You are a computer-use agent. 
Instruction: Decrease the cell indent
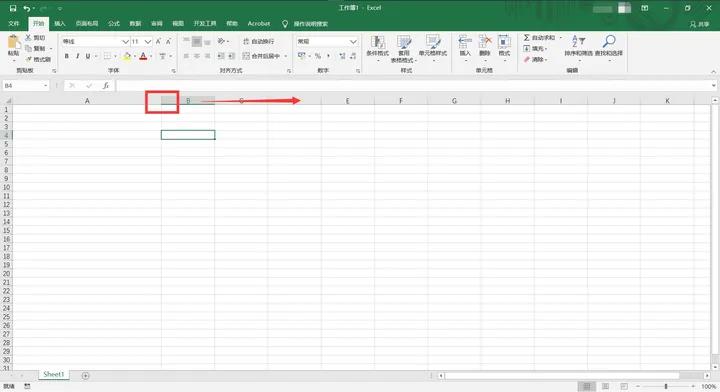tap(221, 56)
